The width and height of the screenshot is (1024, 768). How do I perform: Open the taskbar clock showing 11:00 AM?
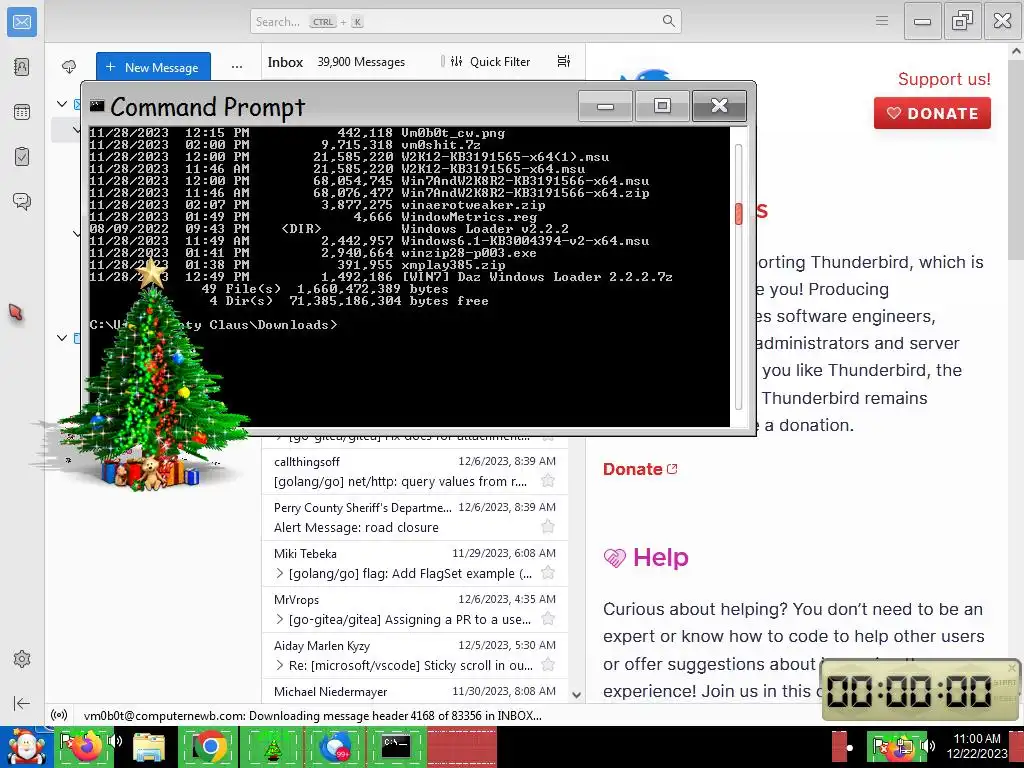977,746
